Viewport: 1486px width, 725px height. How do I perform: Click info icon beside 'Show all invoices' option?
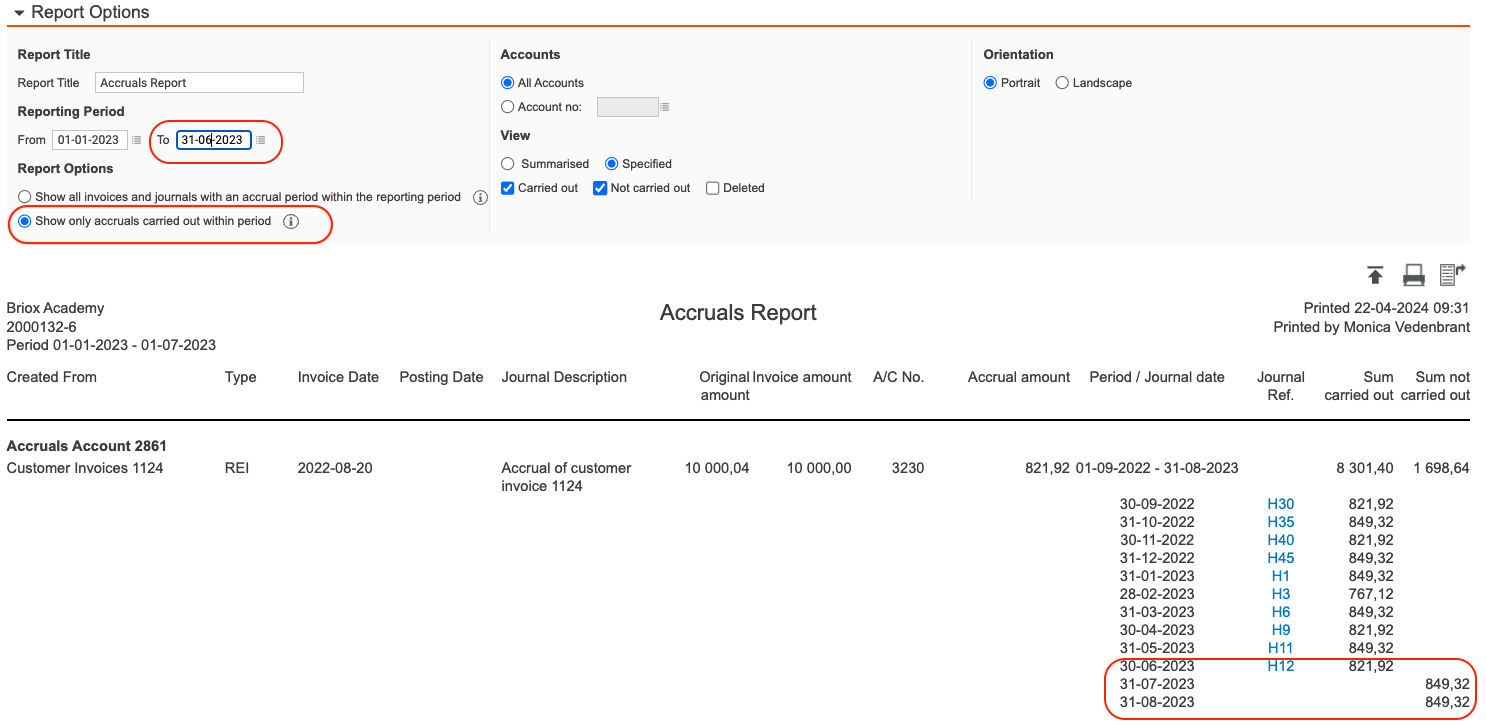[479, 198]
